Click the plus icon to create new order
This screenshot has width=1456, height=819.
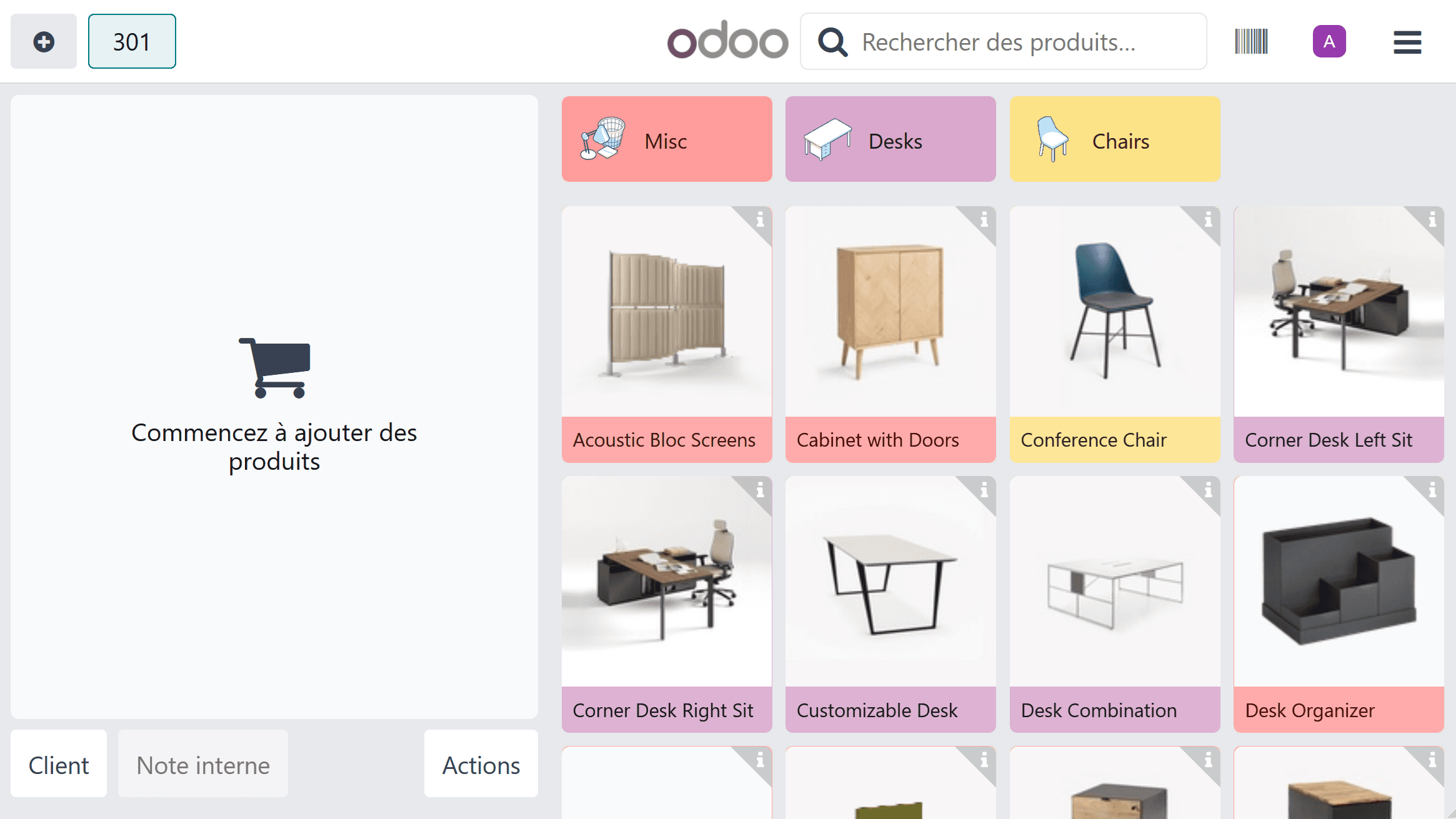click(44, 42)
